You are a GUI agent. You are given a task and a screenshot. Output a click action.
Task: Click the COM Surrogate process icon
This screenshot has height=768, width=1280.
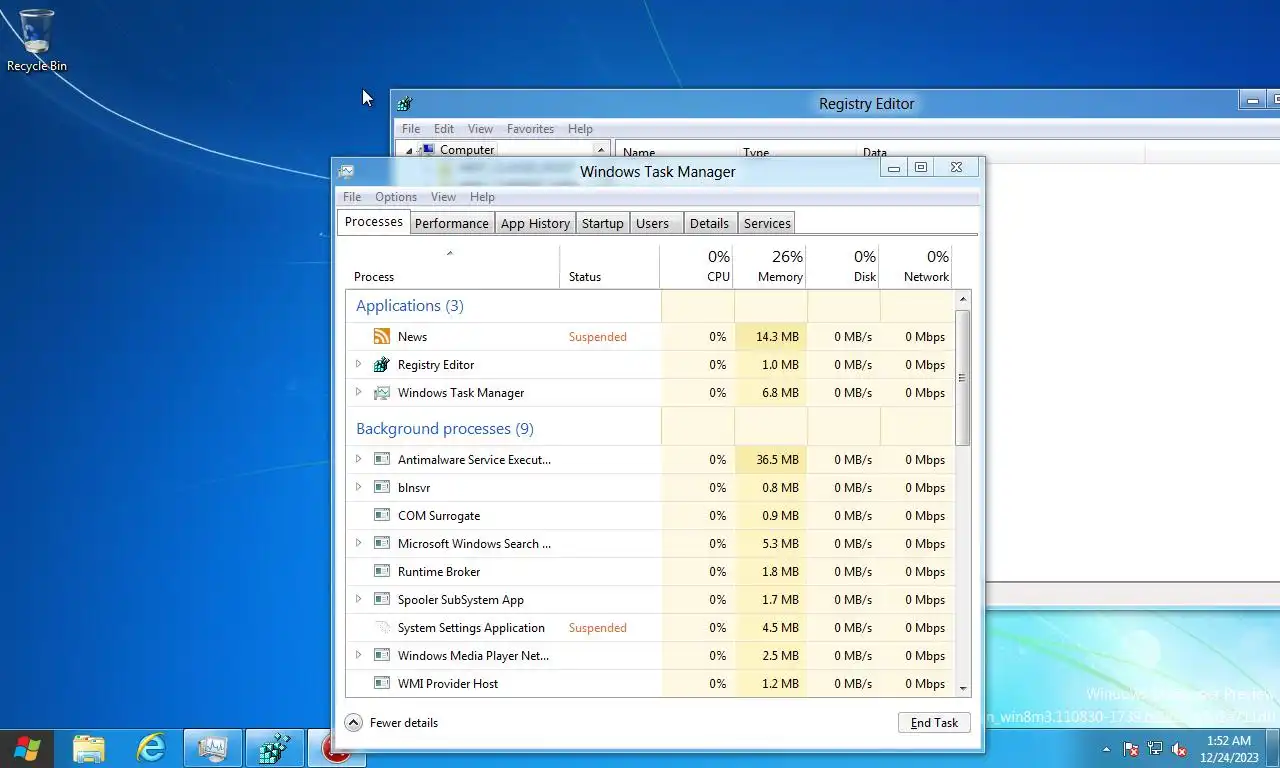[381, 516]
